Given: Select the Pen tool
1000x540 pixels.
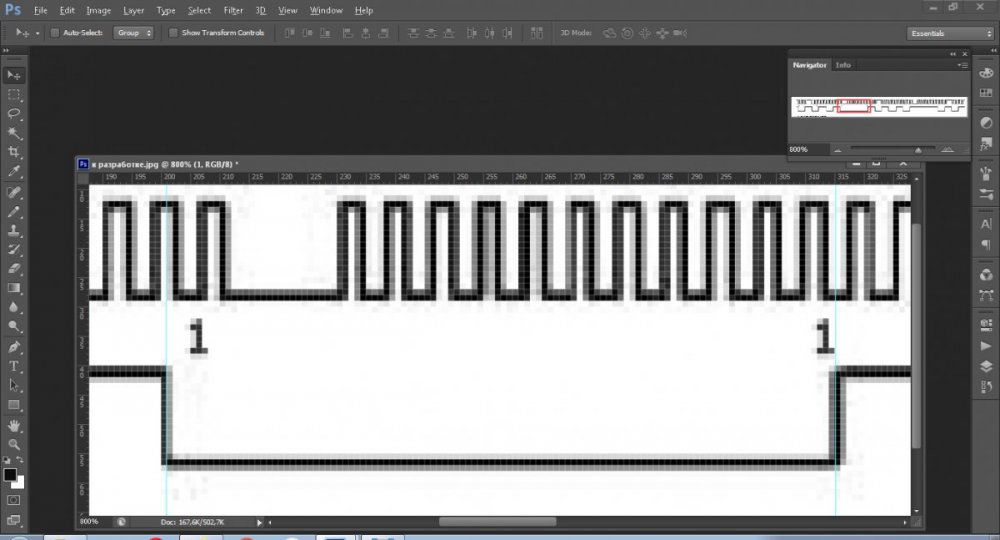Looking at the screenshot, I should [x=13, y=347].
